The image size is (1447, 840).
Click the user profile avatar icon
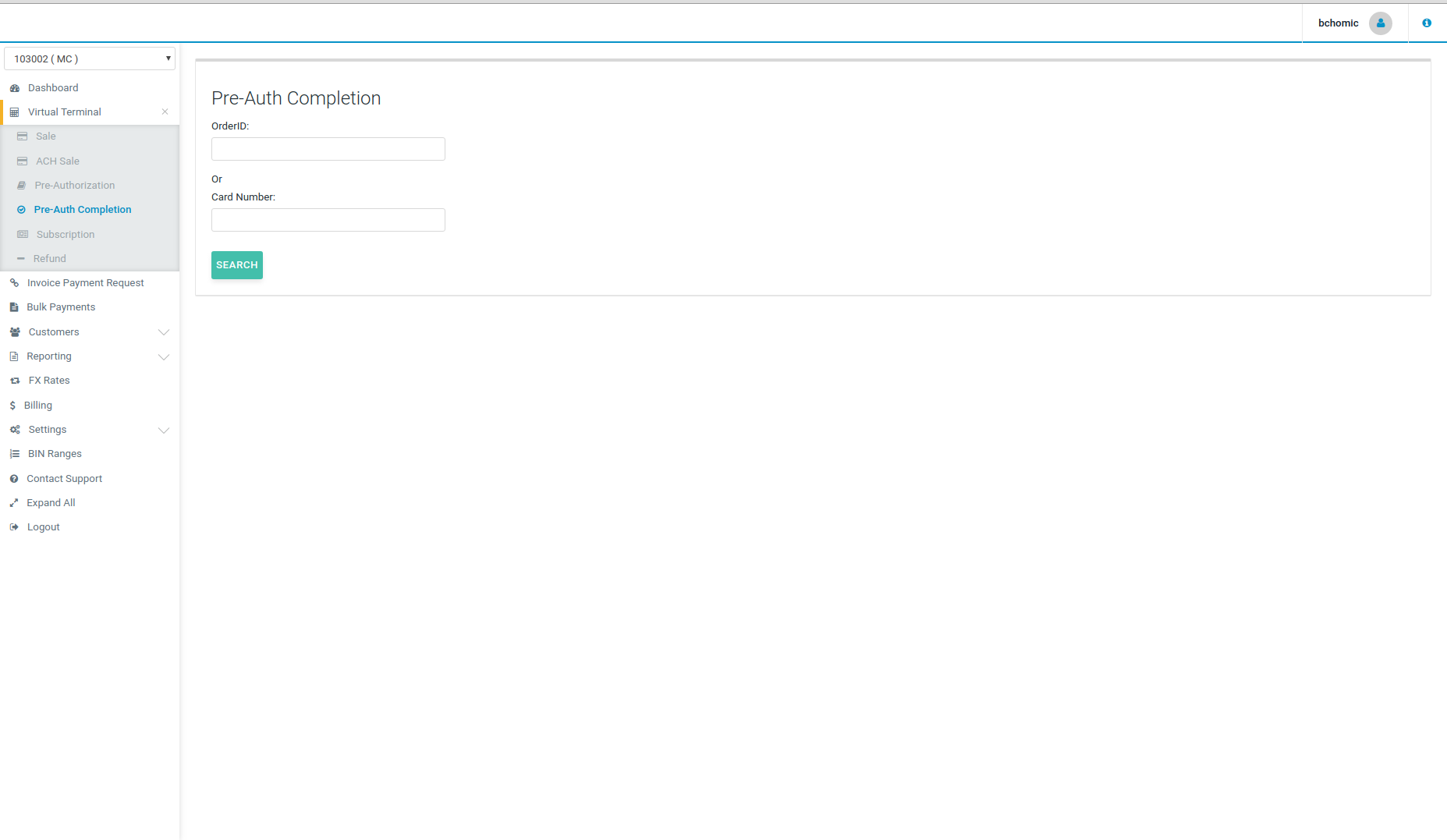(x=1380, y=23)
